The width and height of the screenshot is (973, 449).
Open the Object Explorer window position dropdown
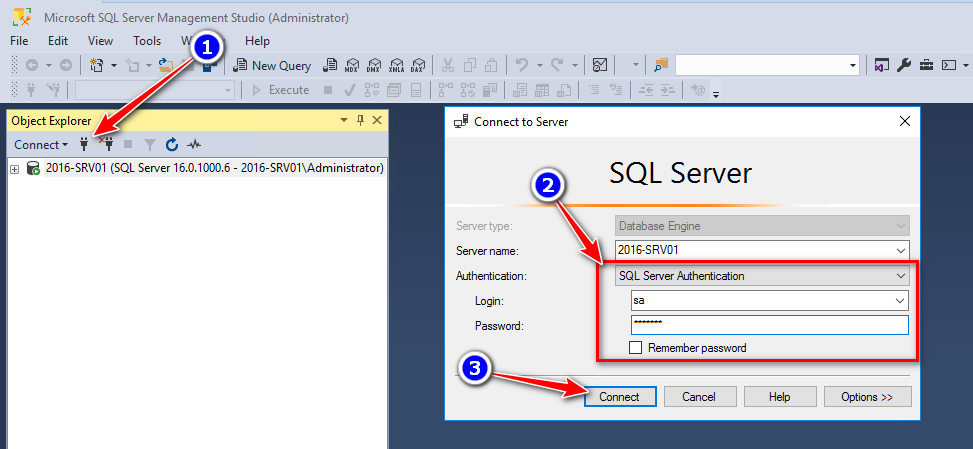344,120
